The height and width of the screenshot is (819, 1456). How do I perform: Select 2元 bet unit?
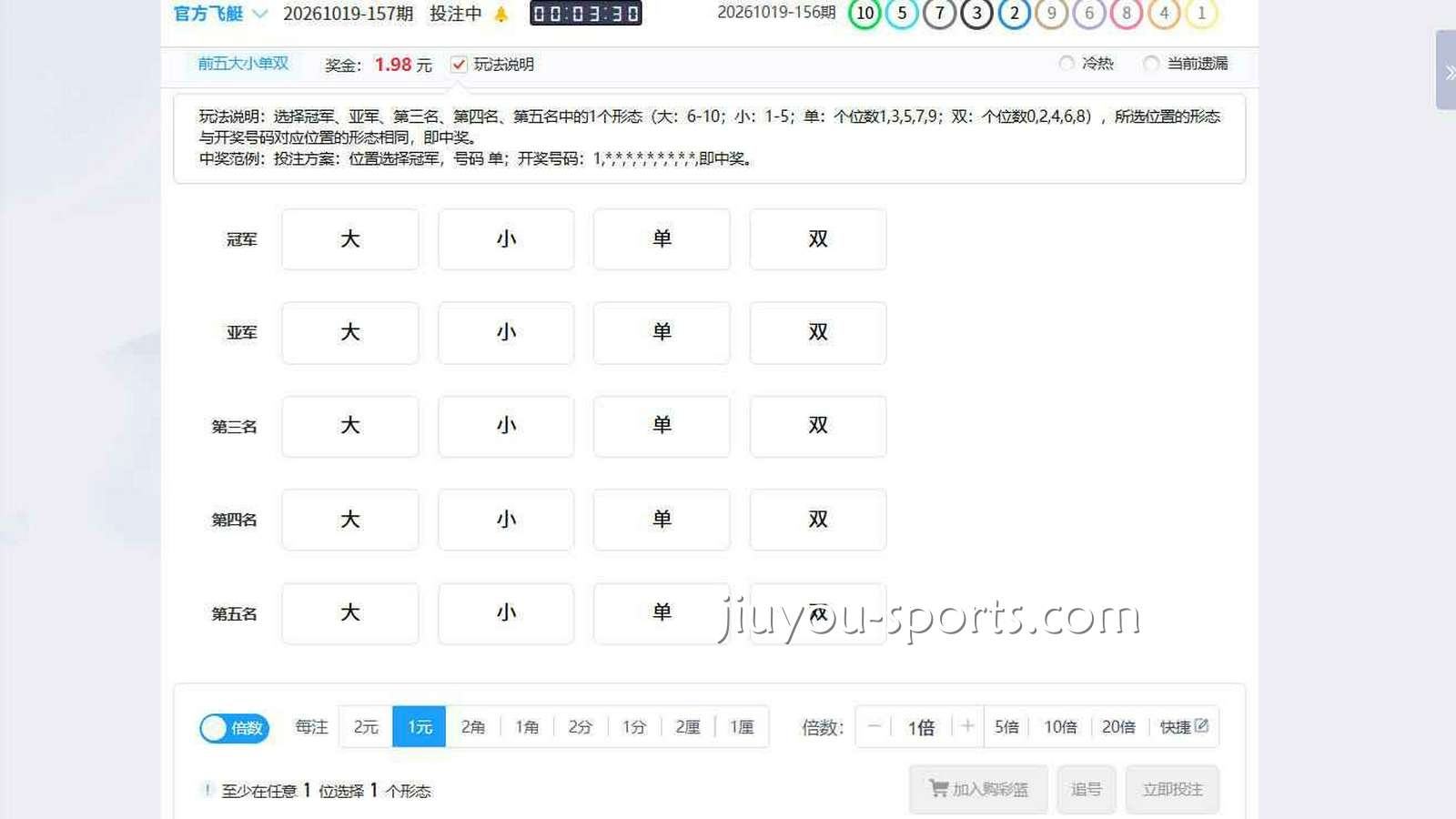pyautogui.click(x=366, y=727)
